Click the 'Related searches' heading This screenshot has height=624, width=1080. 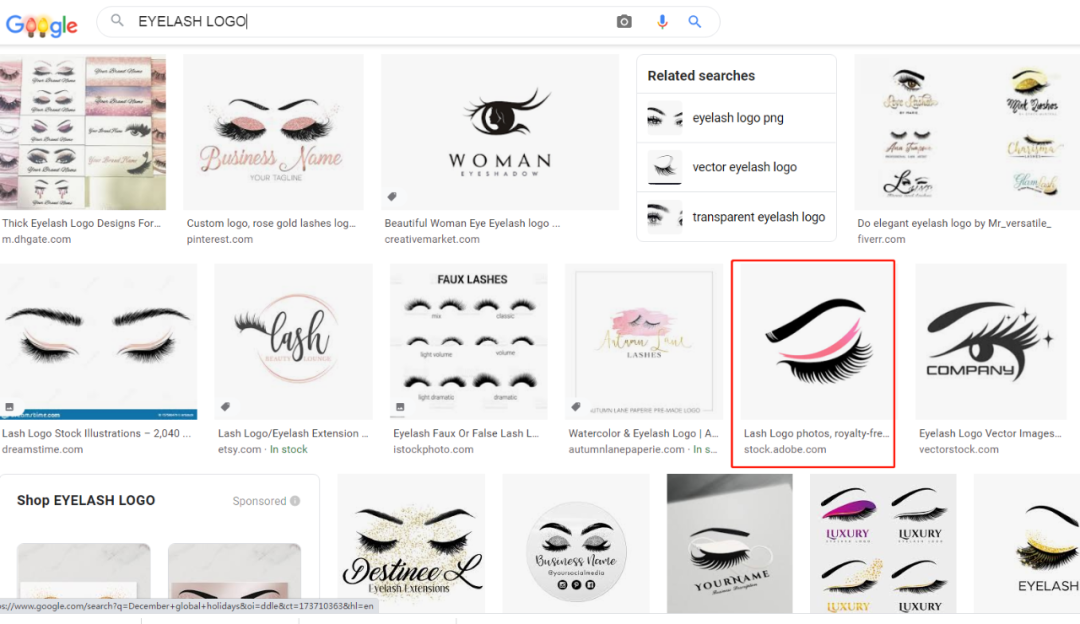(x=701, y=76)
